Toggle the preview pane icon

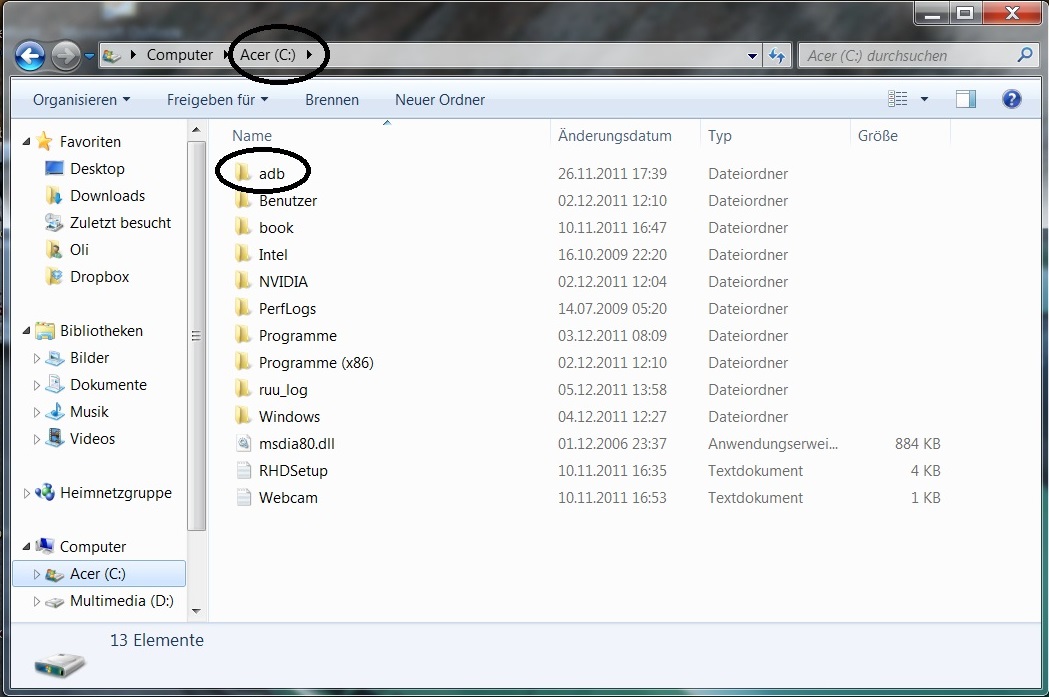[965, 99]
